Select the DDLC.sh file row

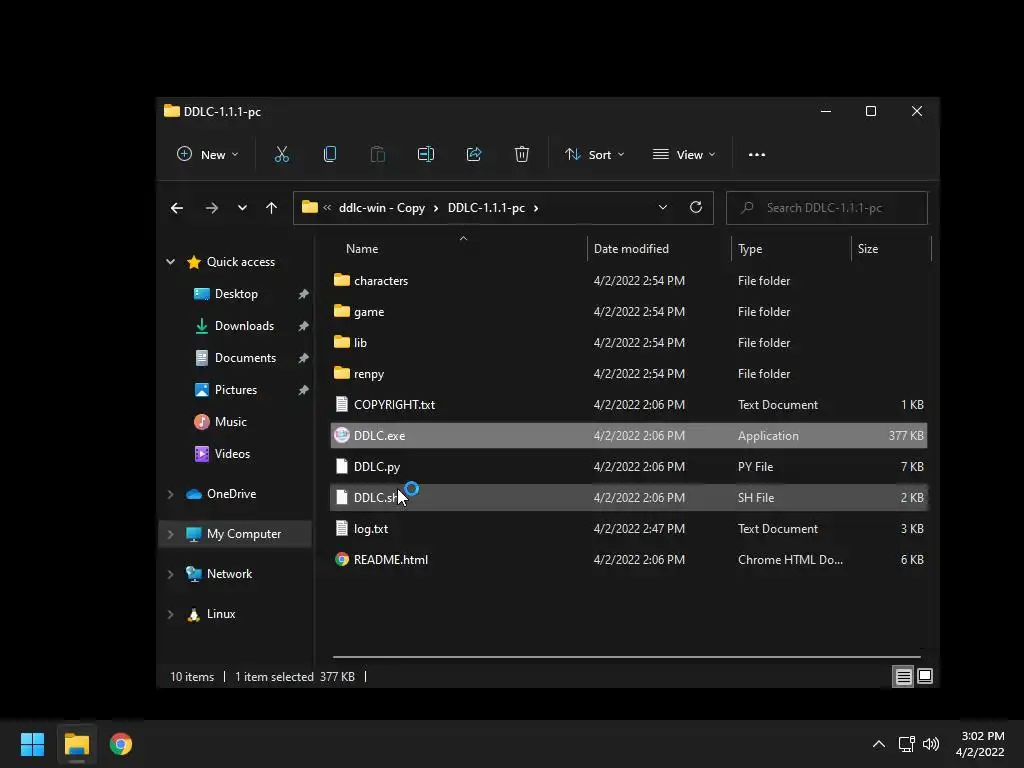[629, 498]
